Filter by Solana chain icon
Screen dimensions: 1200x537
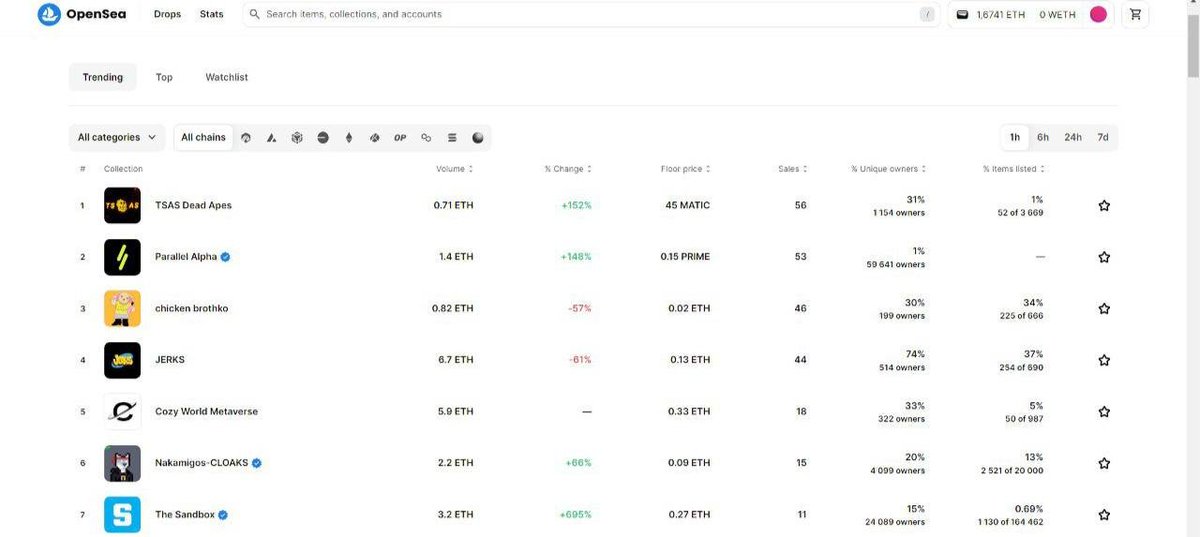click(452, 137)
